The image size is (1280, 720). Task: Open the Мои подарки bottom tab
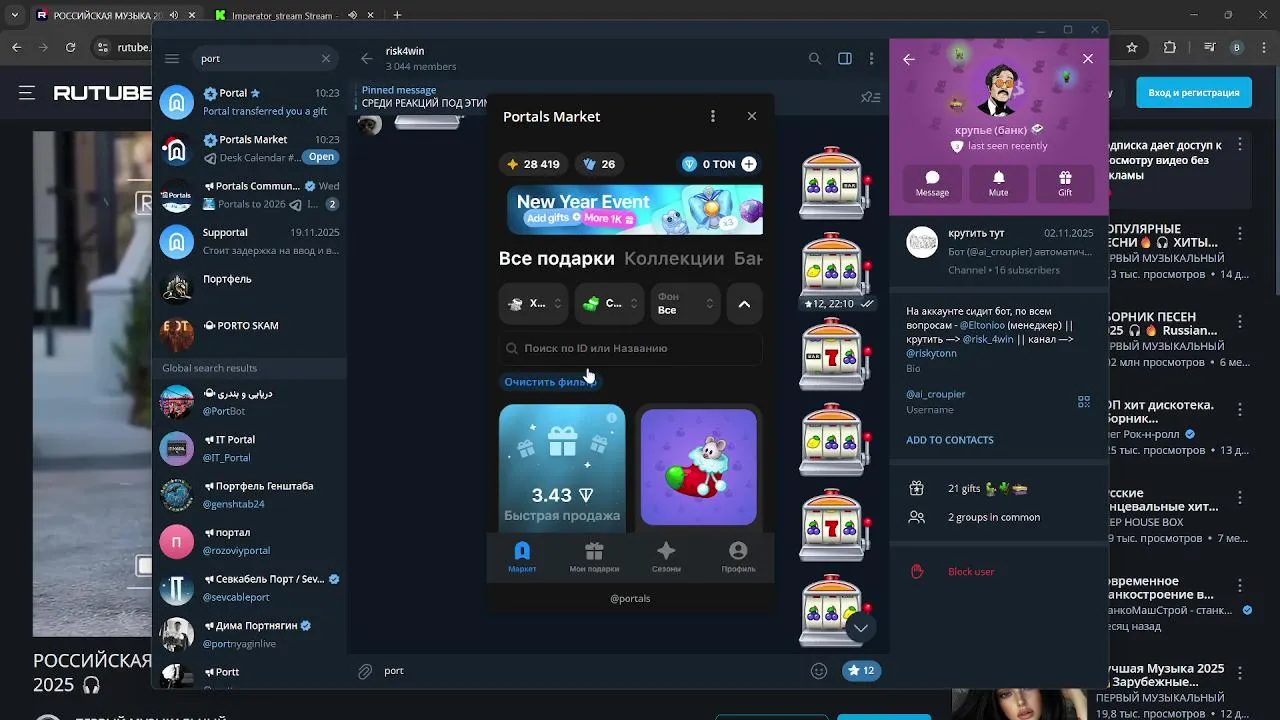coord(594,557)
